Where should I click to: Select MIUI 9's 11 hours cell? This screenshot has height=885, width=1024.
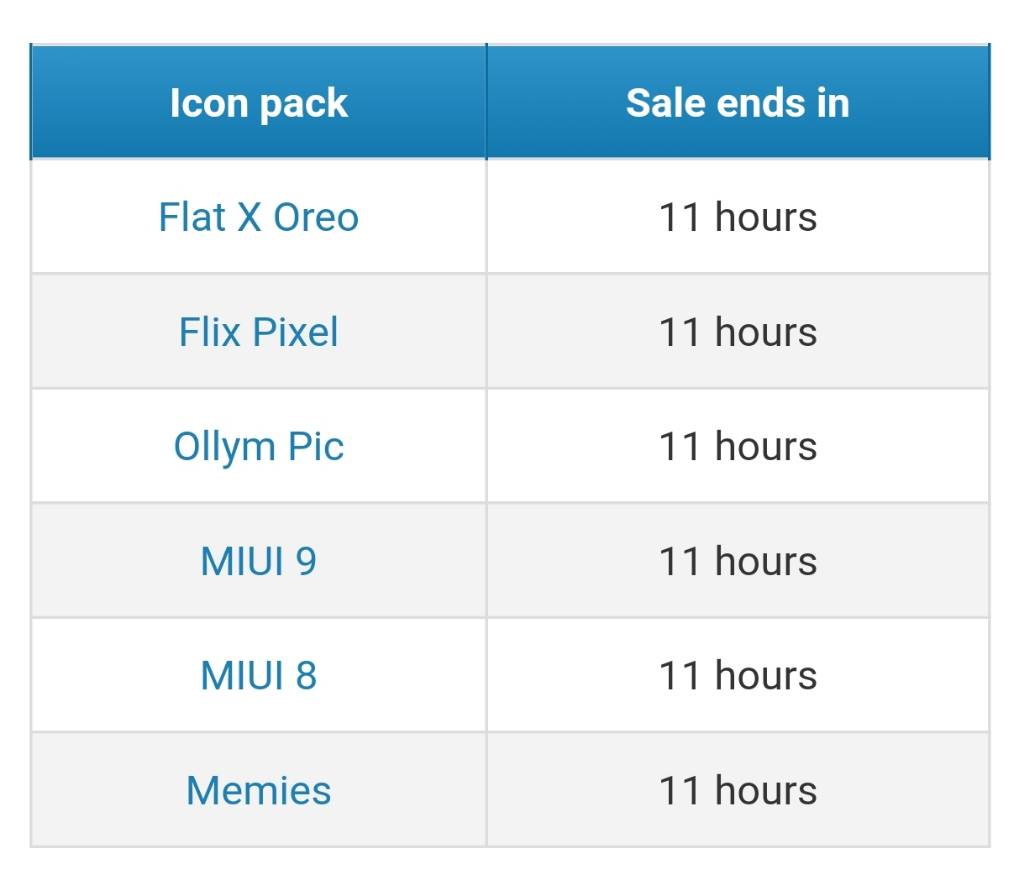(x=739, y=561)
